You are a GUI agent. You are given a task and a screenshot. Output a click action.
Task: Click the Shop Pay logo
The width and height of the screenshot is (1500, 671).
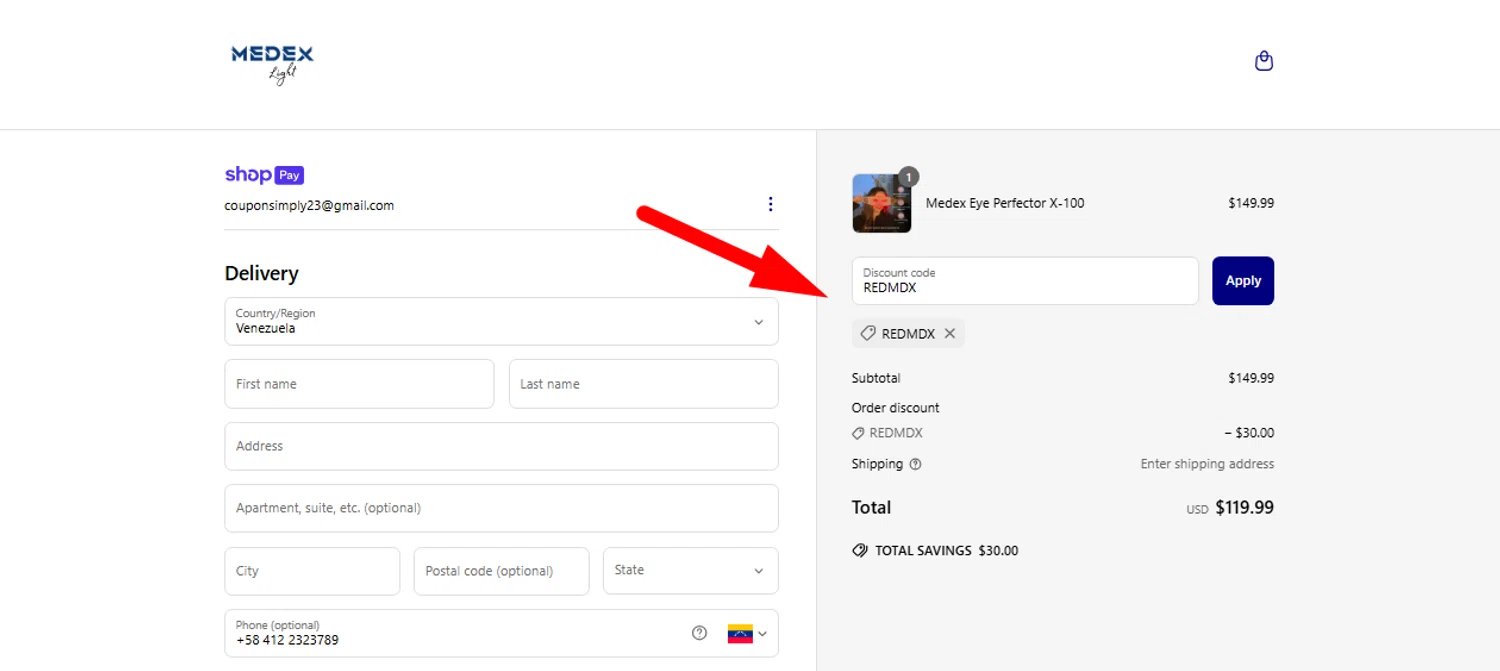coord(264,175)
